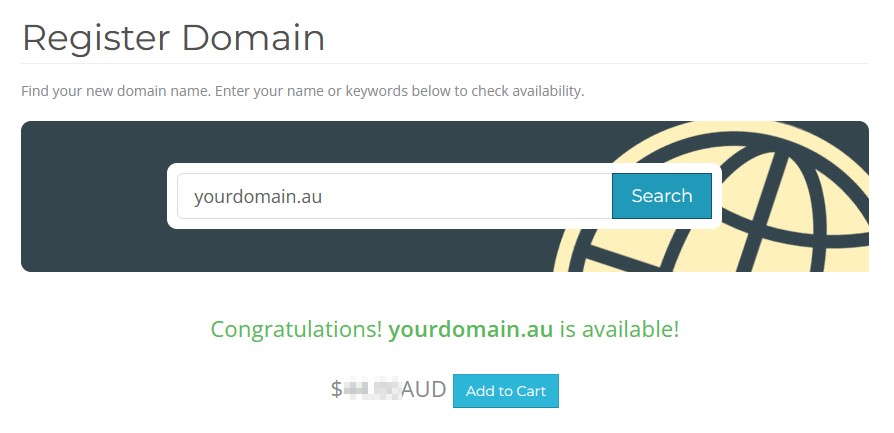
Task: Click the white search container's border
Action: [444, 168]
